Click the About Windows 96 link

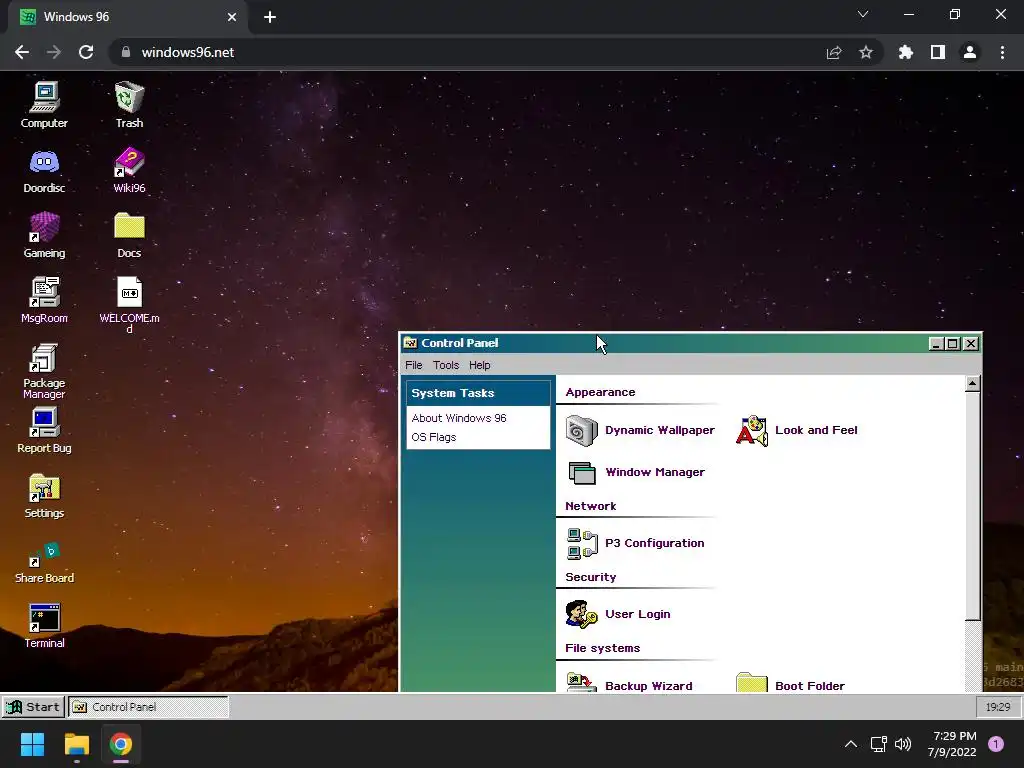pos(459,418)
